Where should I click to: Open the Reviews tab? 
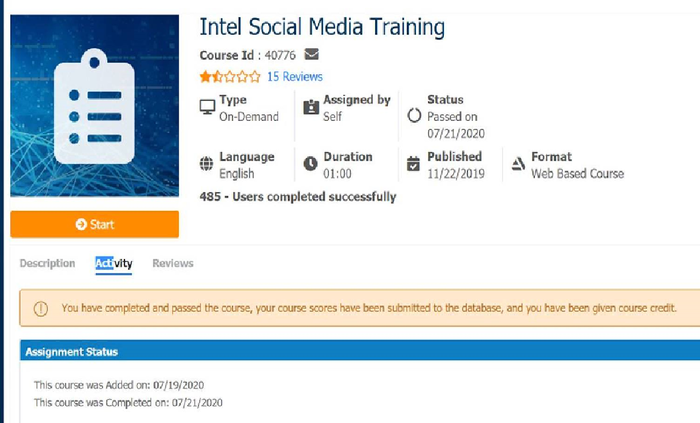[173, 263]
